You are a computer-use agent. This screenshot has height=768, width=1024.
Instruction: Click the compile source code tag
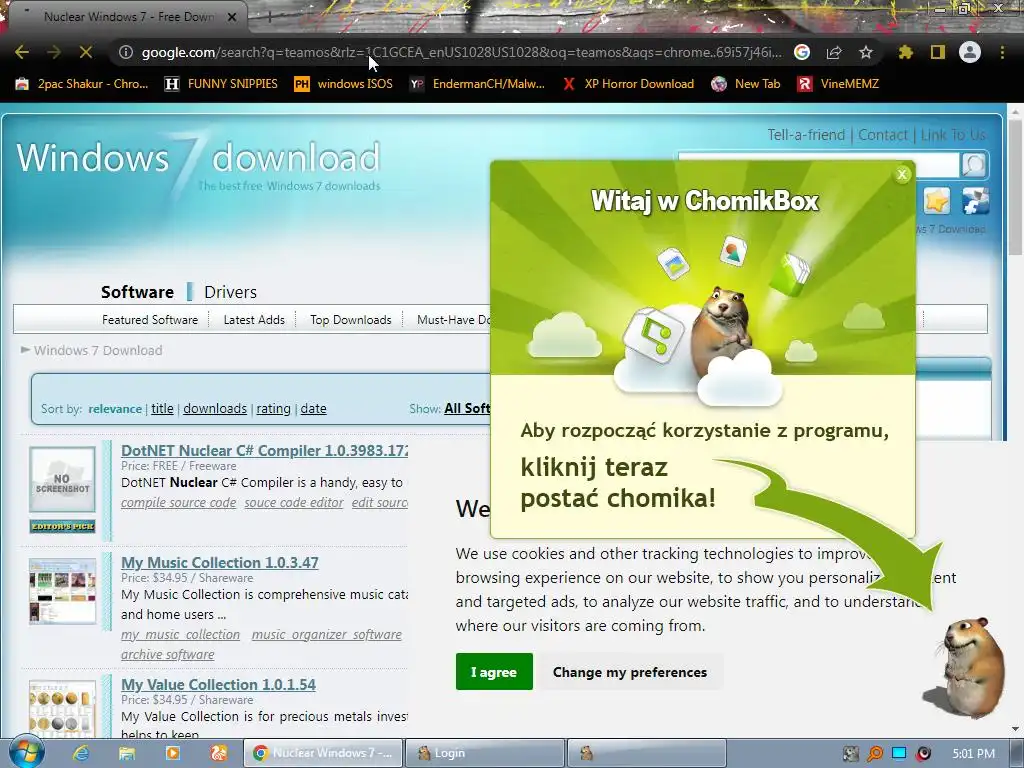click(x=178, y=503)
